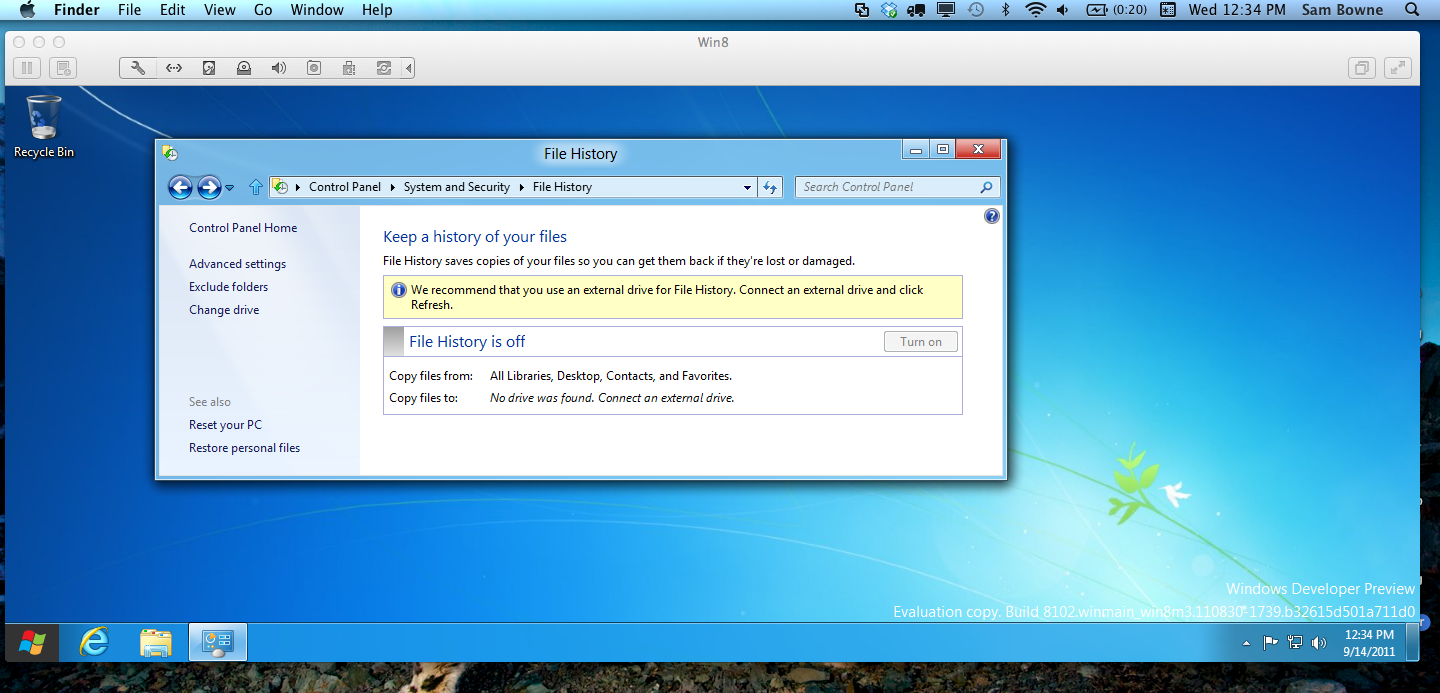Click the Bluetooth menu bar icon
Viewport: 1440px width, 693px height.
point(1006,10)
